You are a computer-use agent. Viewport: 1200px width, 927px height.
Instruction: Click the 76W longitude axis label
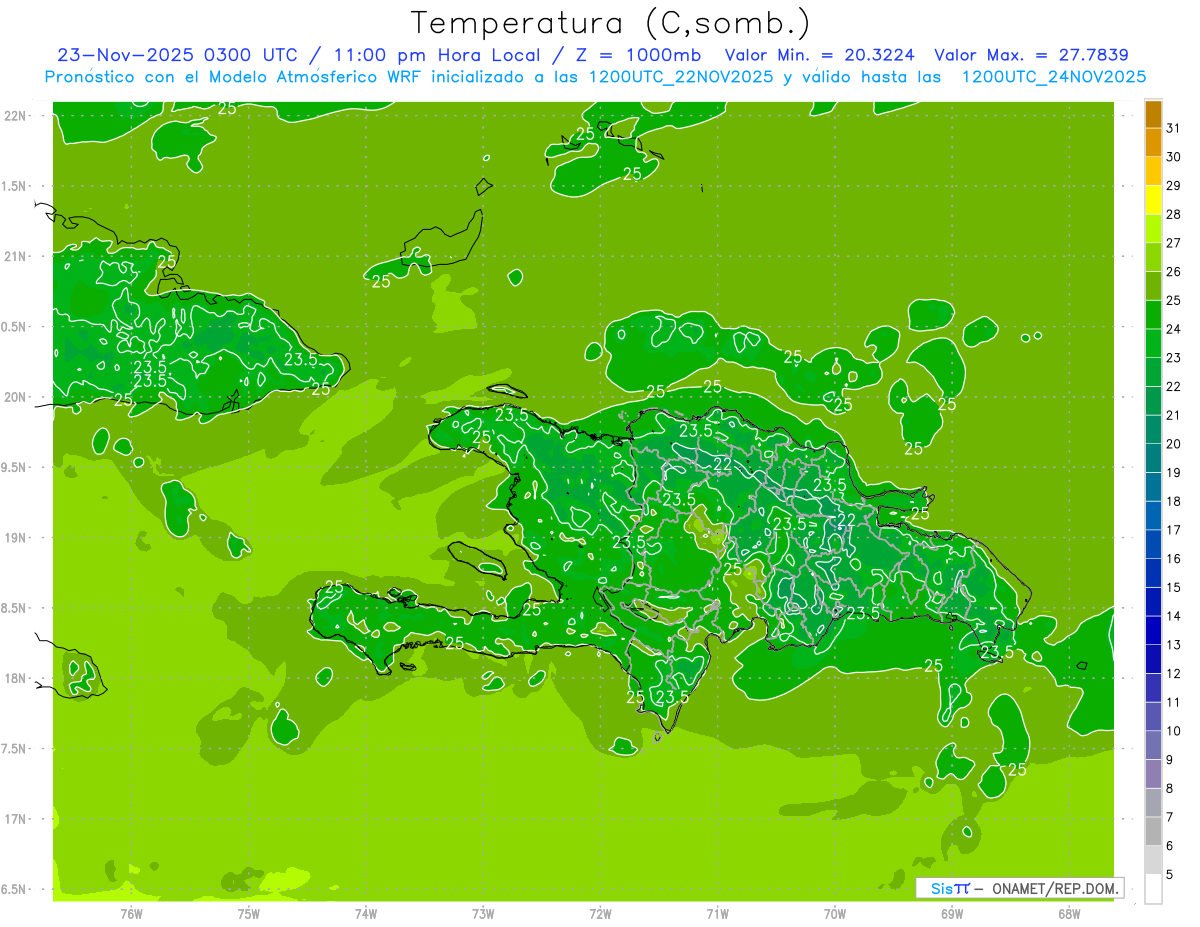[x=131, y=914]
